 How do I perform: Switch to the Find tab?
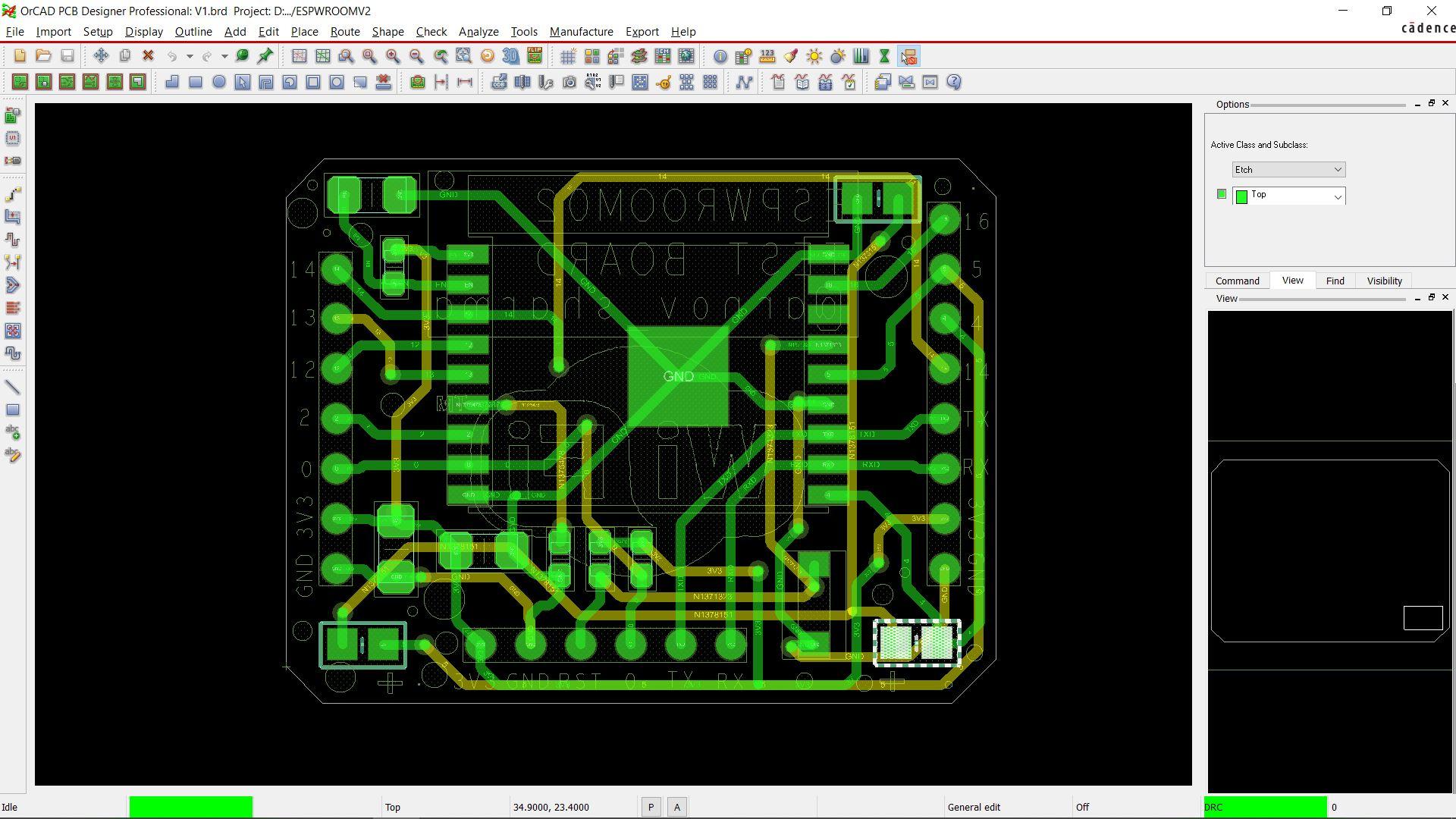tap(1335, 281)
